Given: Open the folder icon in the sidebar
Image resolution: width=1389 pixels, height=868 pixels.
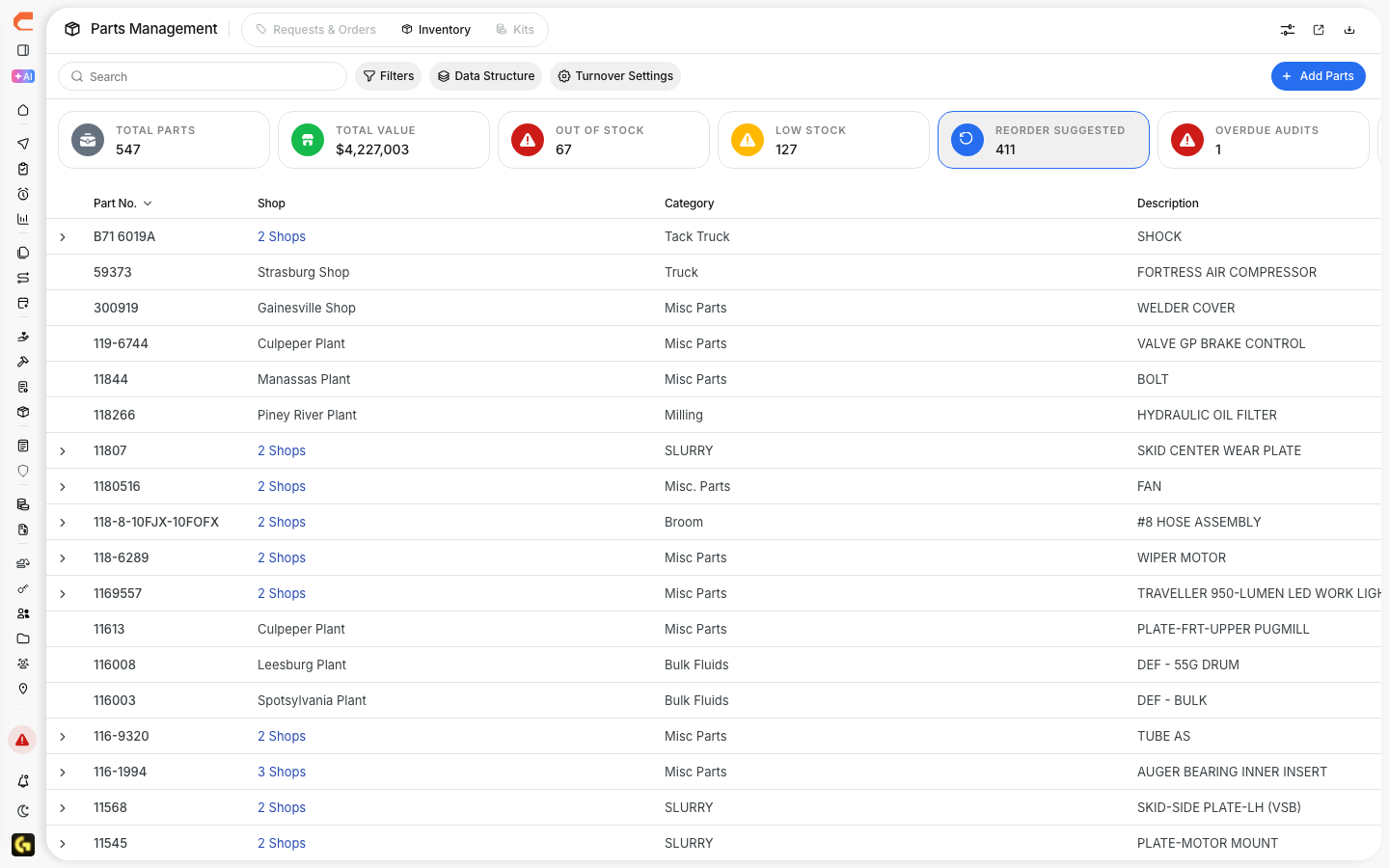Looking at the screenshot, I should tap(23, 638).
